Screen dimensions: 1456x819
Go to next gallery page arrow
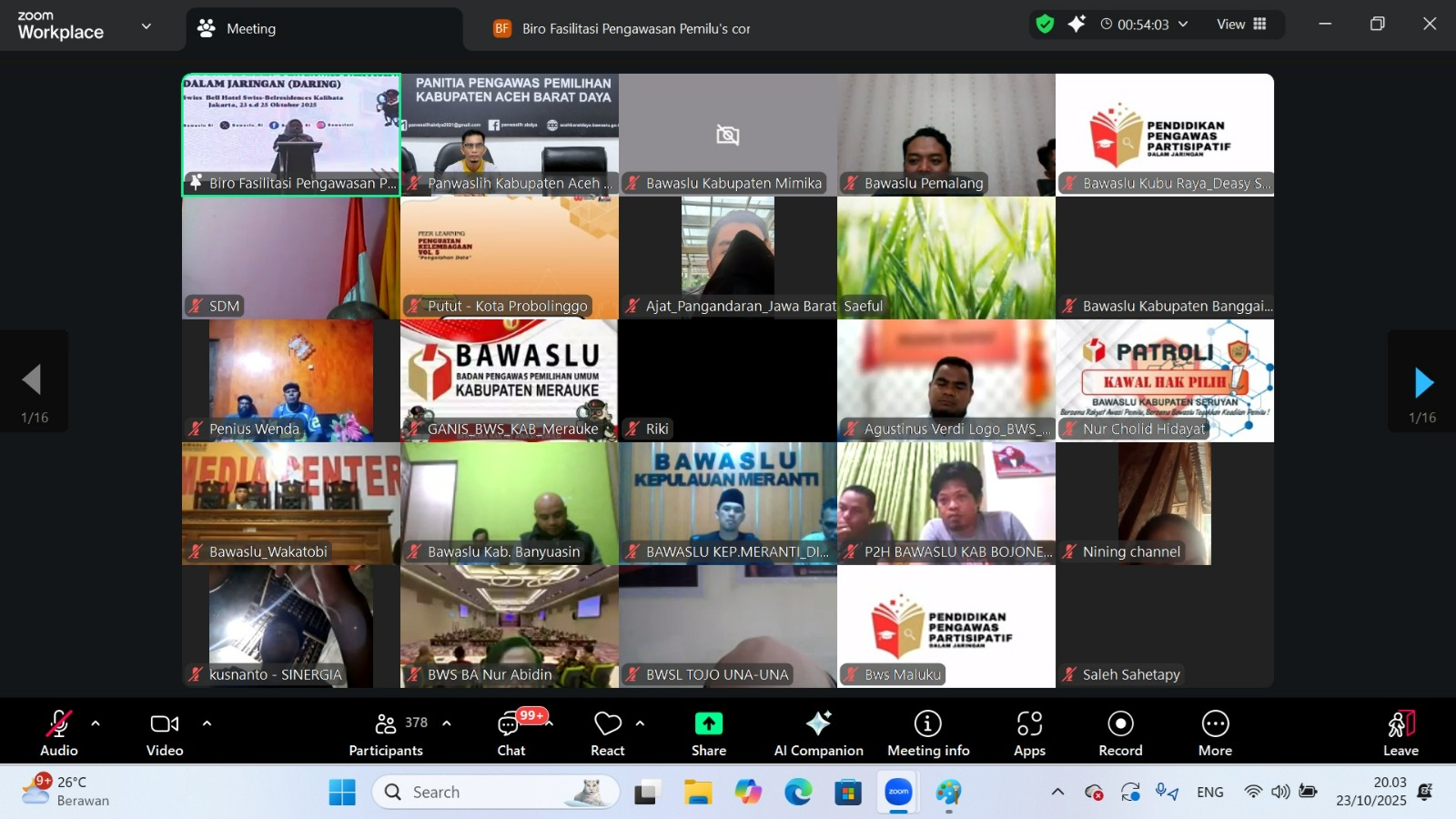(x=1423, y=382)
